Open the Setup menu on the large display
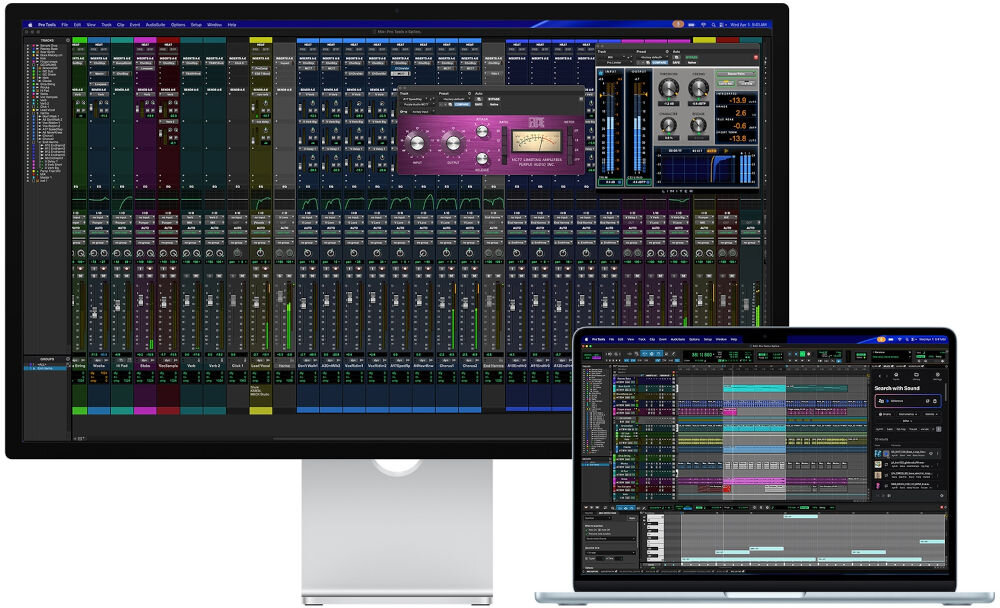 click(196, 23)
